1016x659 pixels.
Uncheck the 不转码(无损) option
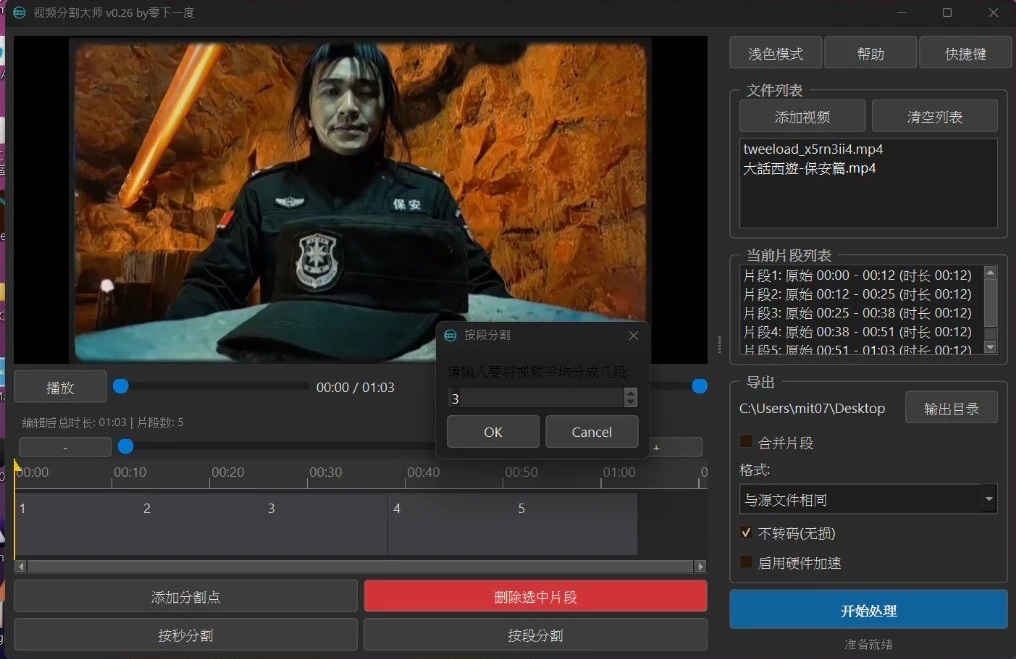(746, 533)
